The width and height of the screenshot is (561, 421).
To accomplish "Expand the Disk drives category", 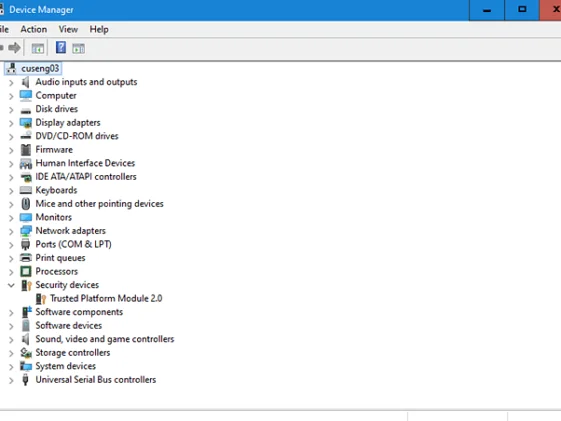I will (11, 110).
